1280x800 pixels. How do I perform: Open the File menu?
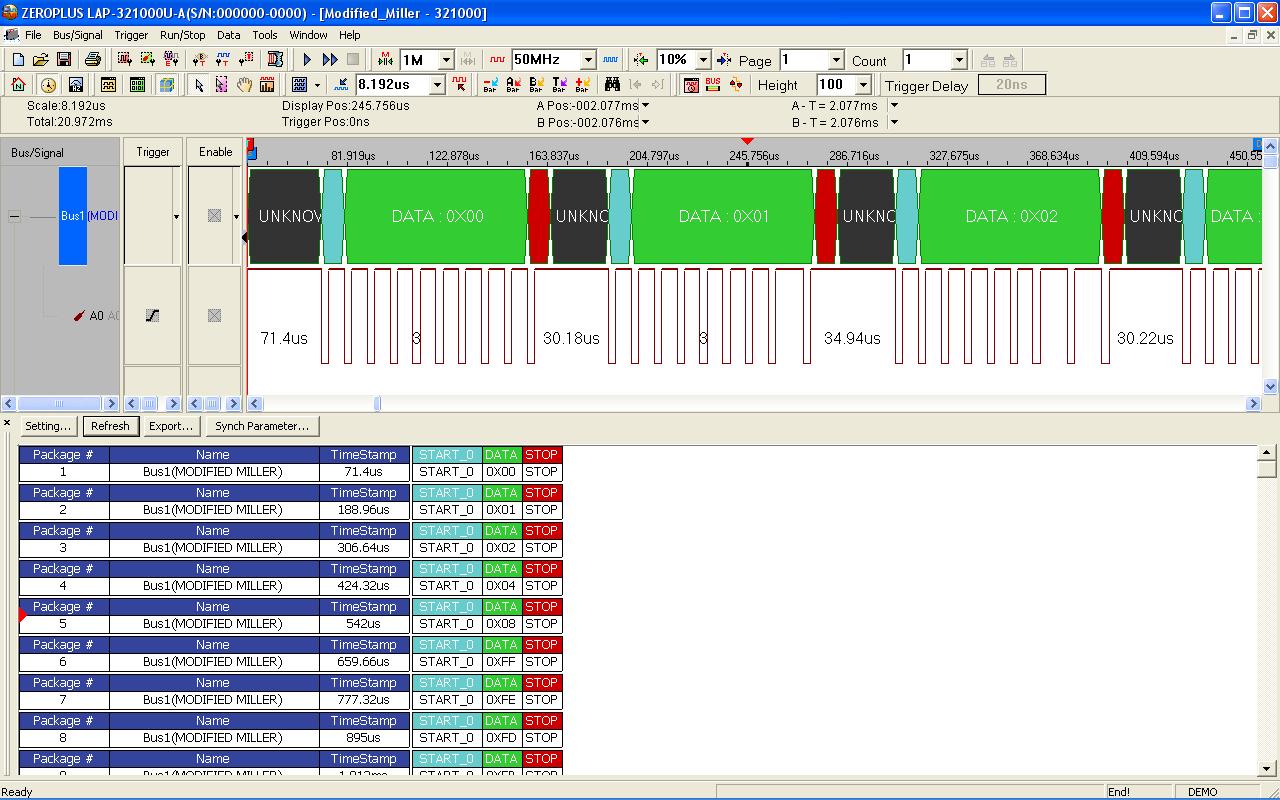(x=33, y=35)
